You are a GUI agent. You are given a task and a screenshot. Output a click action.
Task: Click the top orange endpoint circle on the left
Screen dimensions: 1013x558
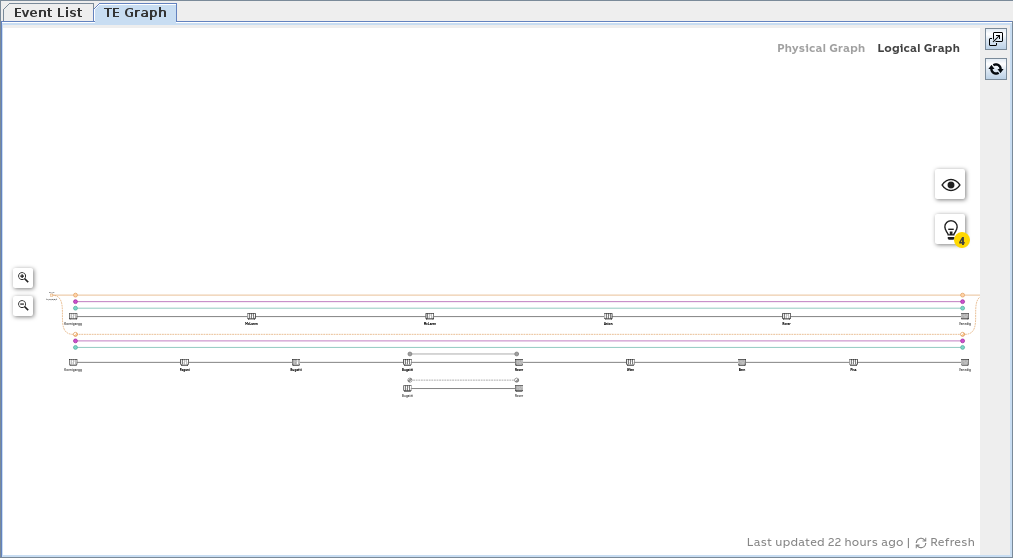(75, 295)
